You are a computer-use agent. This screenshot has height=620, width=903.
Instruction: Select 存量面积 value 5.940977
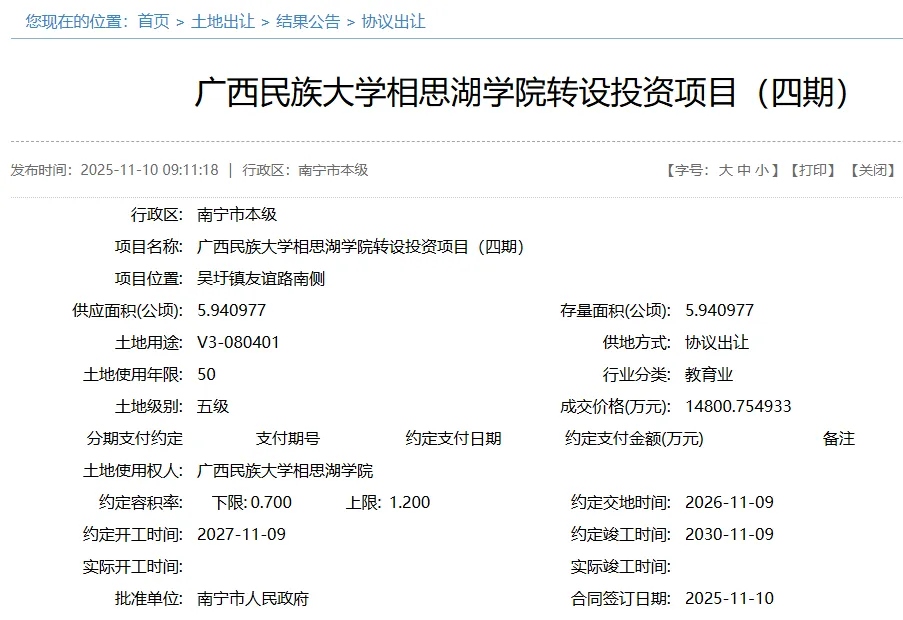(x=719, y=311)
